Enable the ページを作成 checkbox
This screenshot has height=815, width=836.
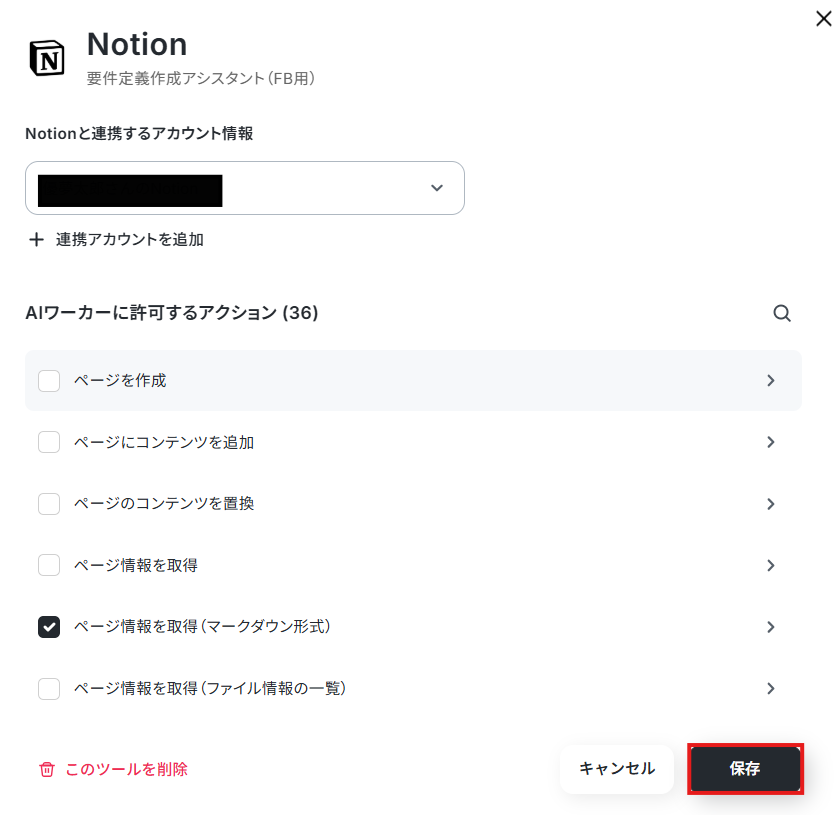(49, 381)
